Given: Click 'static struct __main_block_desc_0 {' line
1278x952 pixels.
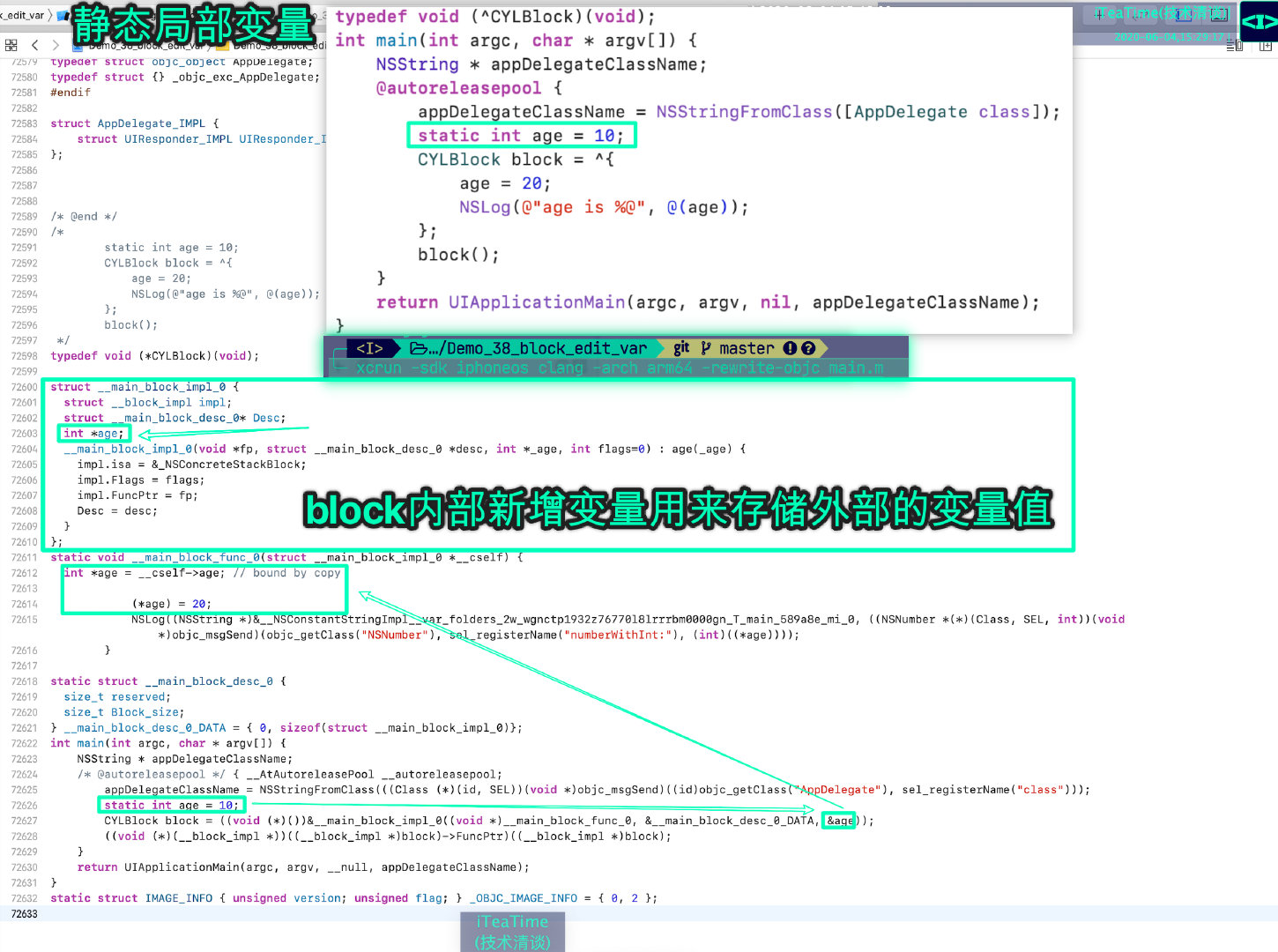Looking at the screenshot, I should coord(168,681).
